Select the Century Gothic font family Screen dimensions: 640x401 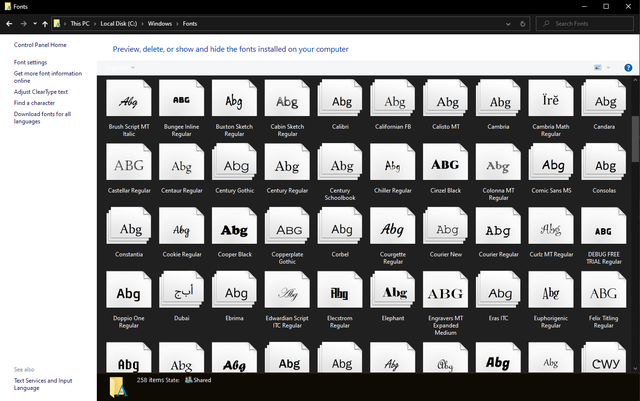pyautogui.click(x=234, y=162)
